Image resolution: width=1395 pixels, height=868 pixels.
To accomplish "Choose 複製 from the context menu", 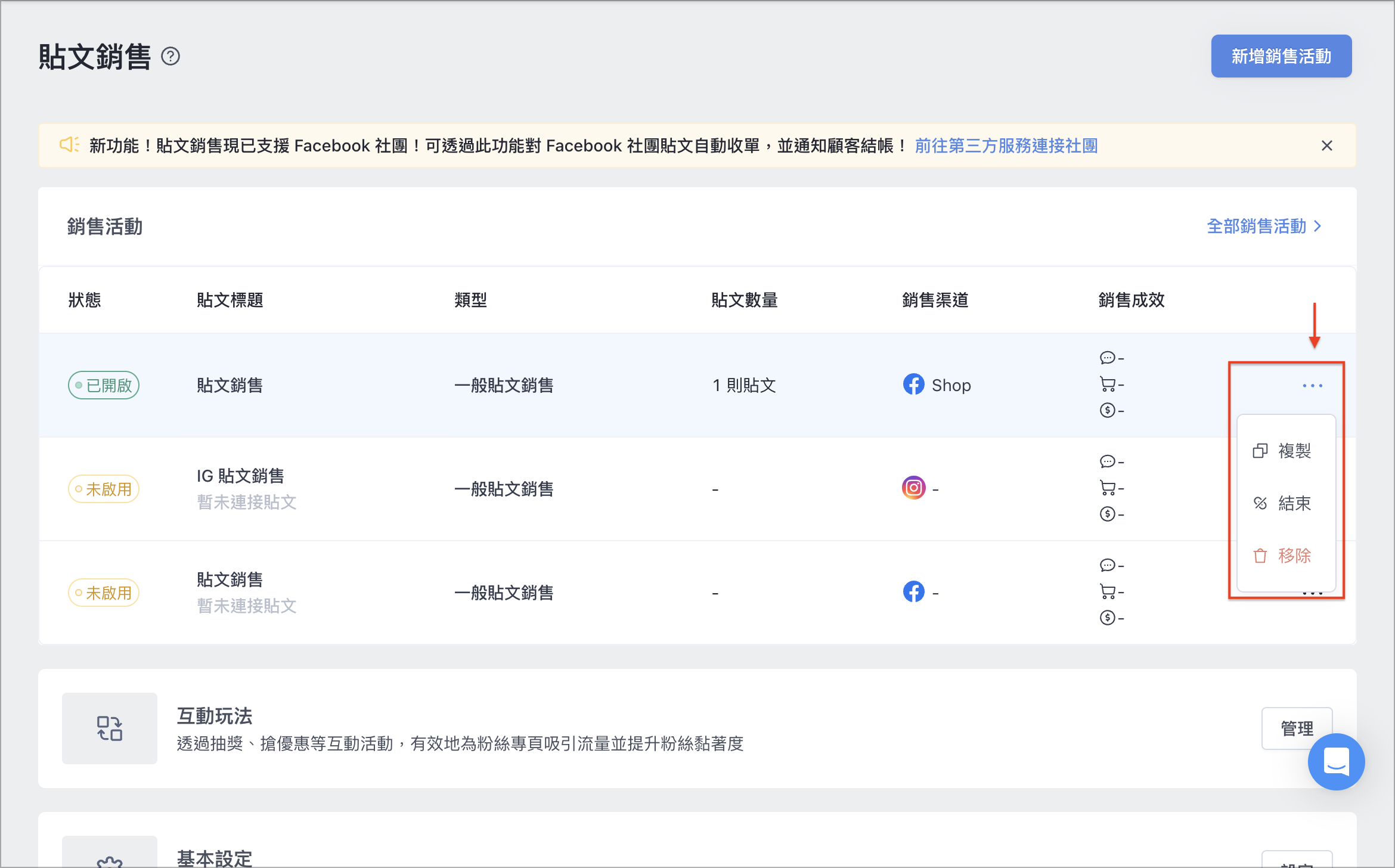I will pos(1286,451).
